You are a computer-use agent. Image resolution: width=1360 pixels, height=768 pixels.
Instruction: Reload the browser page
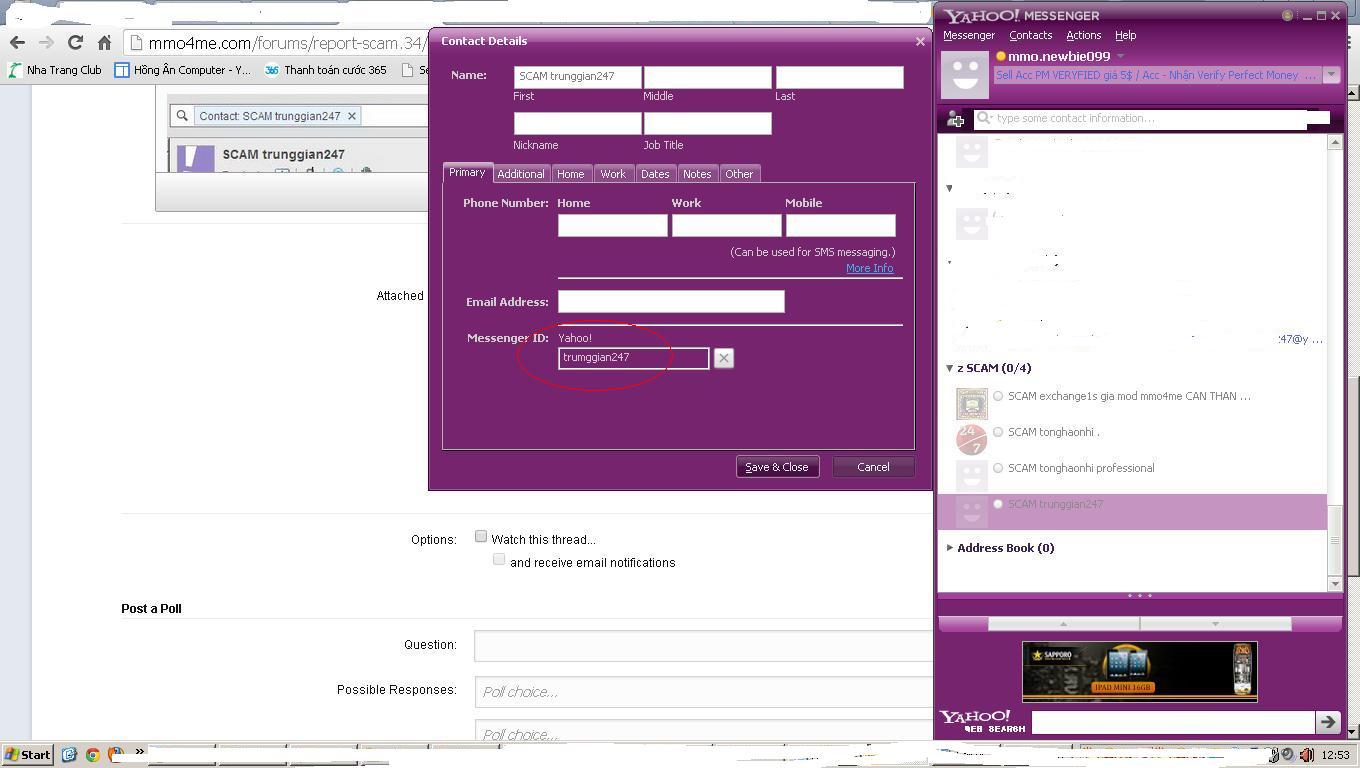coord(75,42)
